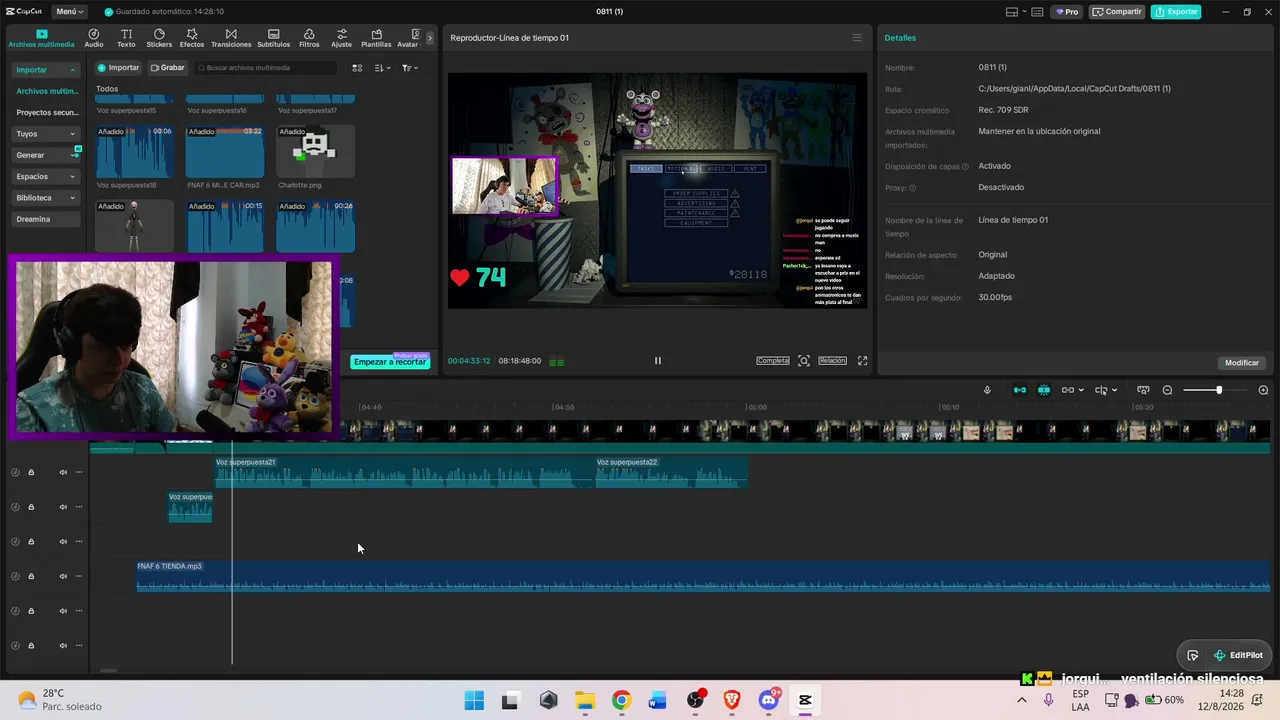
Task: Lock the Voz superpuesta21 track
Action: tap(31, 472)
